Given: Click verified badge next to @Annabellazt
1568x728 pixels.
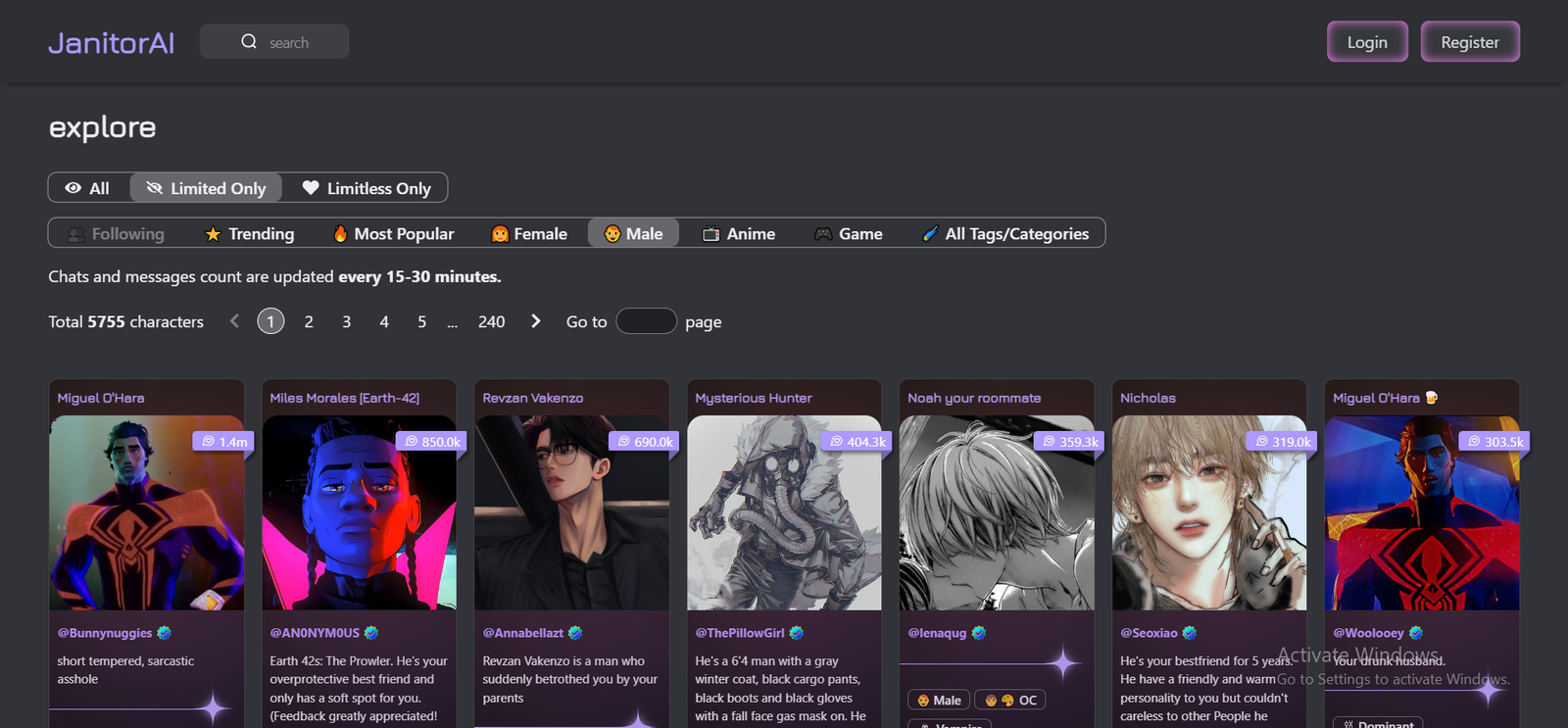Looking at the screenshot, I should pyautogui.click(x=575, y=633).
